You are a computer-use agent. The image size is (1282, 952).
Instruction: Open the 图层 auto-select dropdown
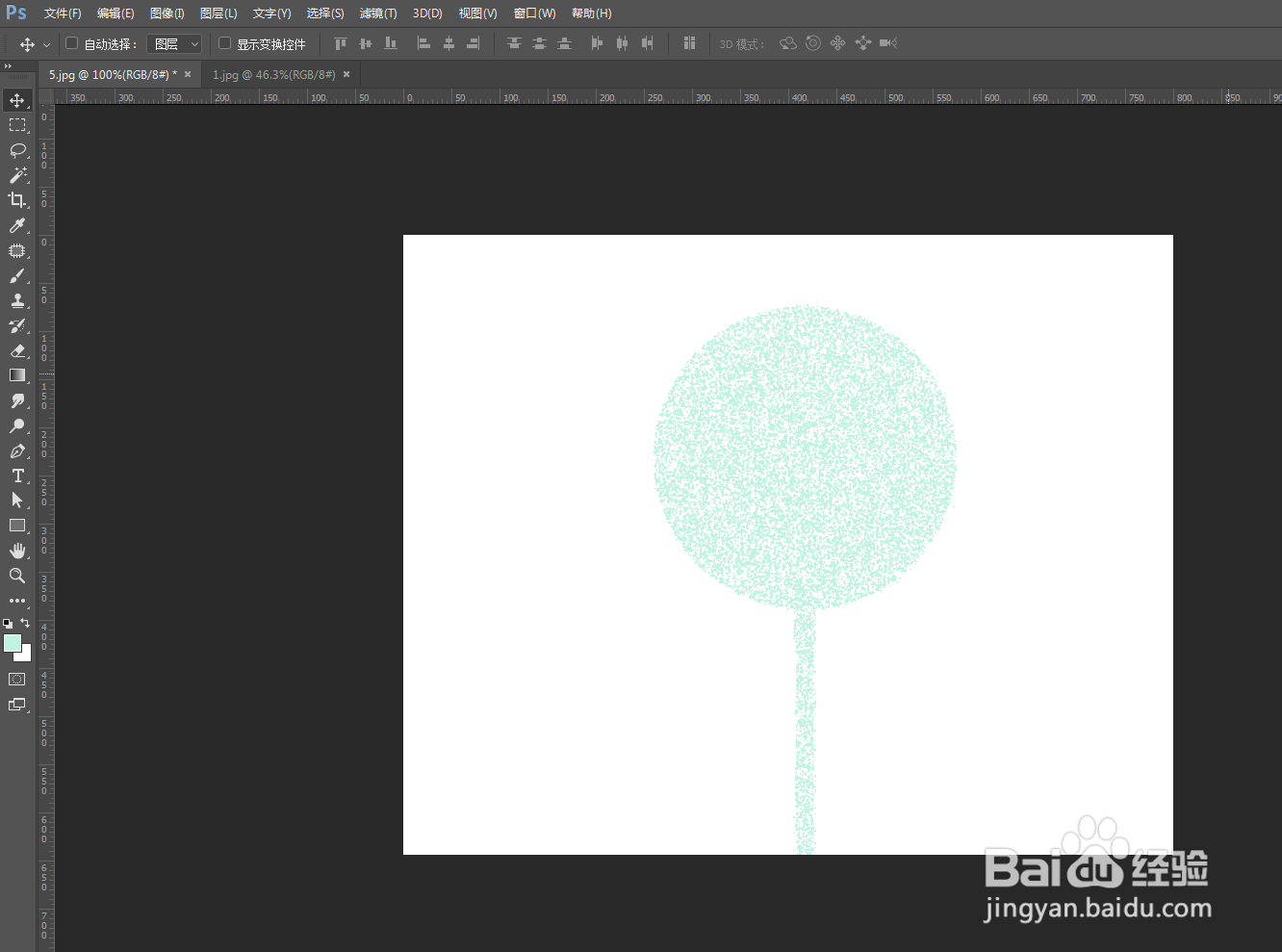174,44
